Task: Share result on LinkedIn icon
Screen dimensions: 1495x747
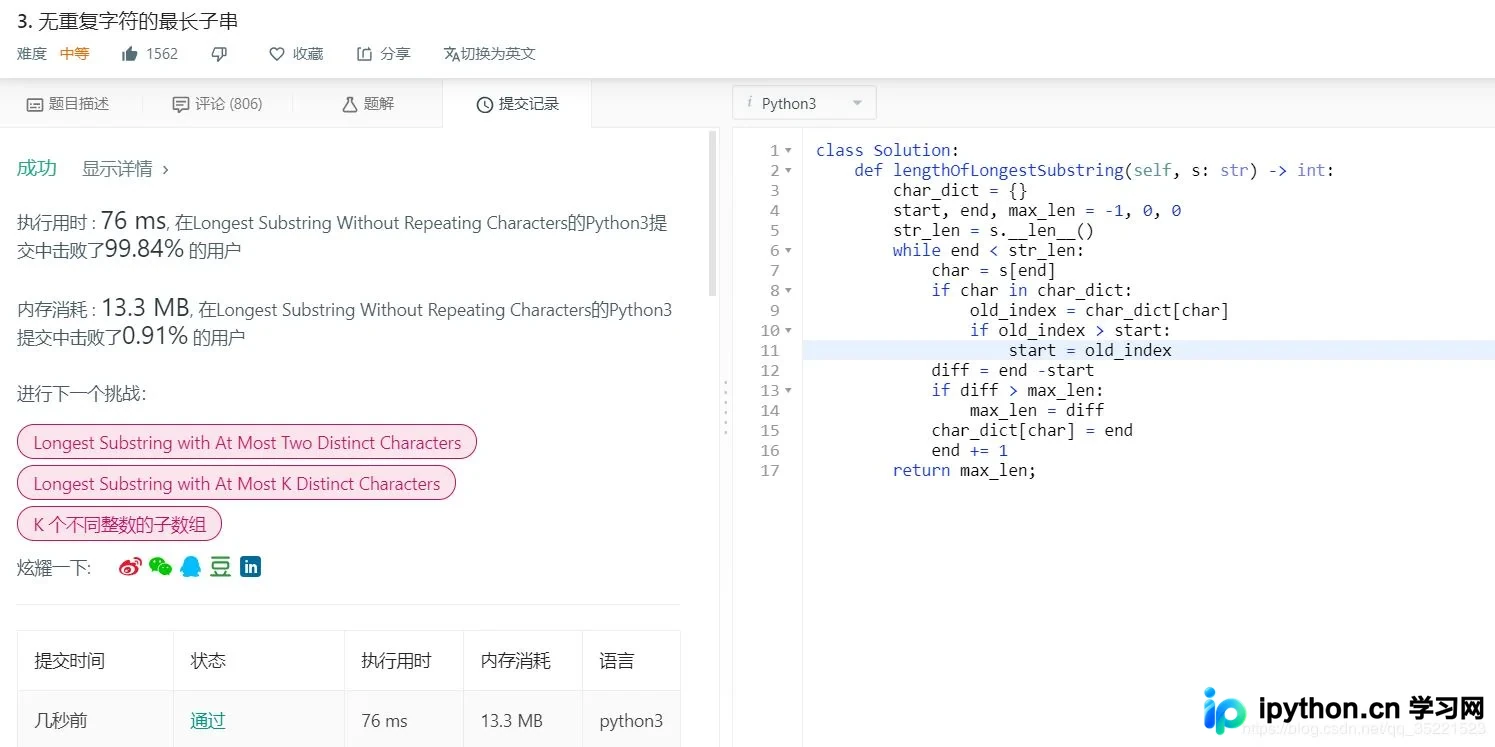Action: 250,567
